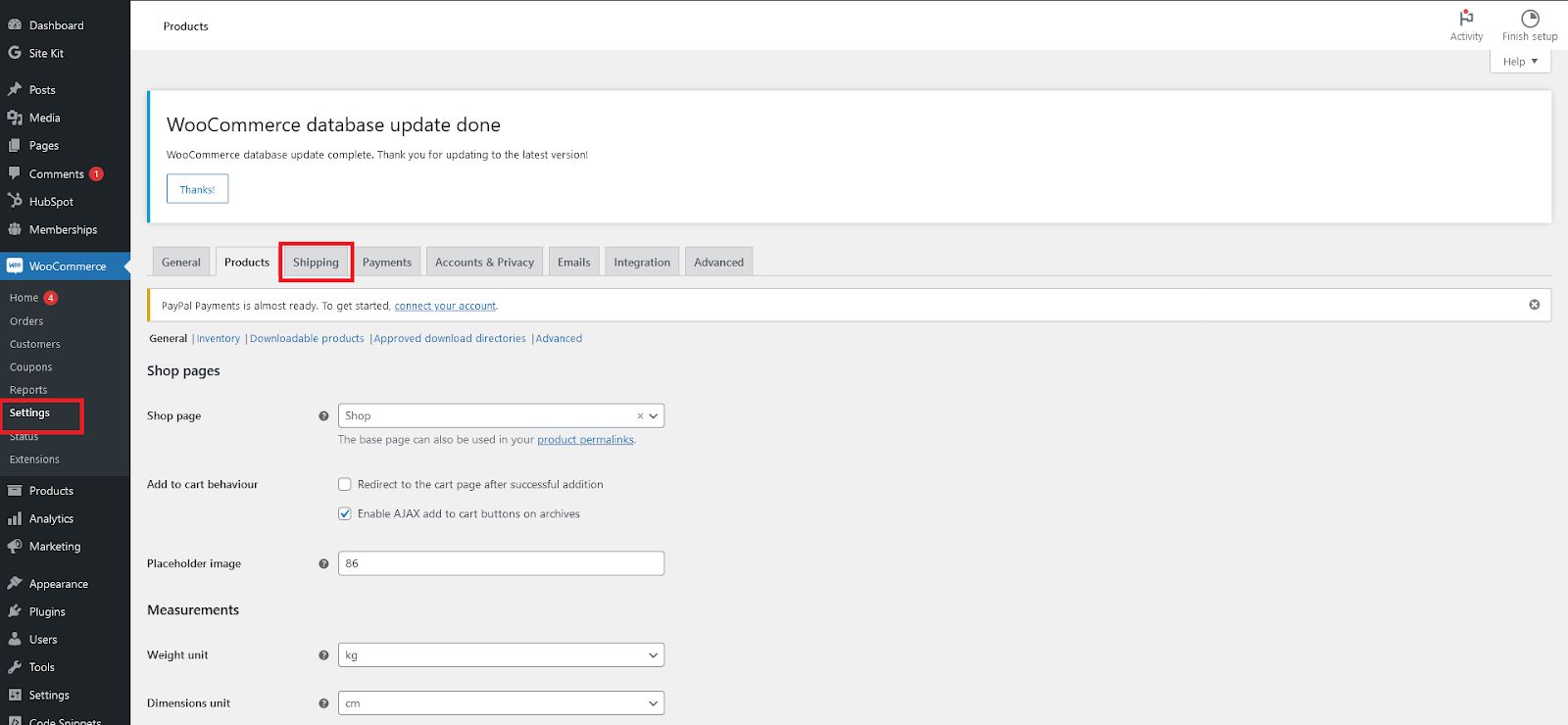The height and width of the screenshot is (725, 1568).
Task: Click help tooltip icon beside Dimensions unit
Action: coord(323,702)
